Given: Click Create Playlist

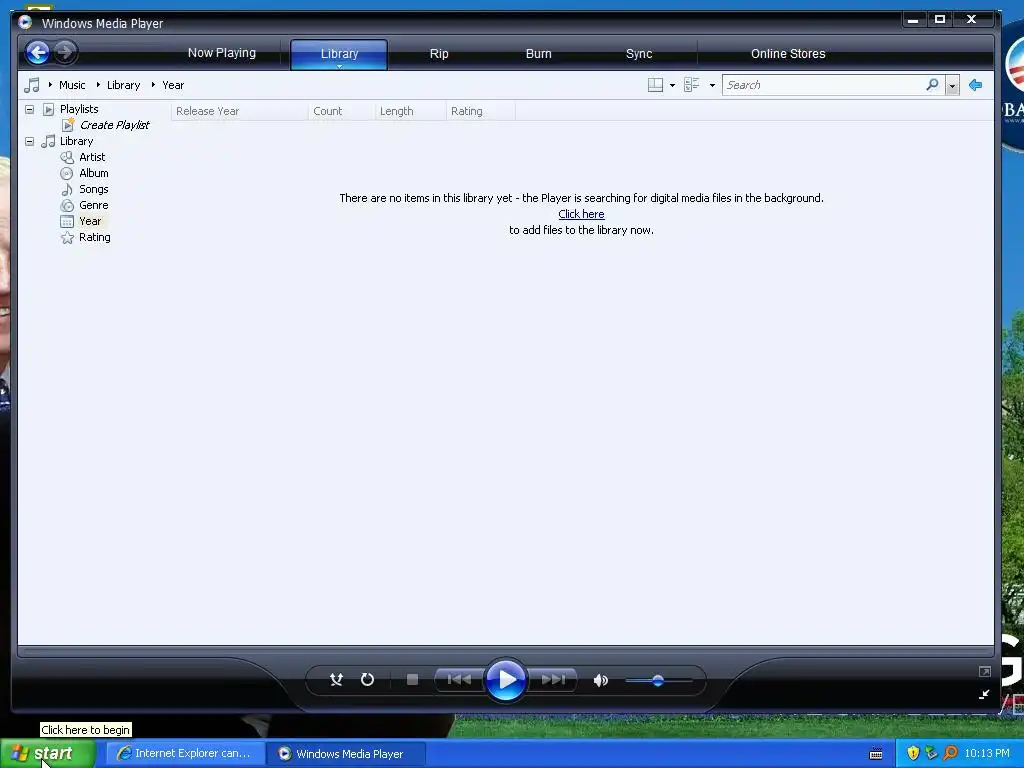Looking at the screenshot, I should coord(114,125).
